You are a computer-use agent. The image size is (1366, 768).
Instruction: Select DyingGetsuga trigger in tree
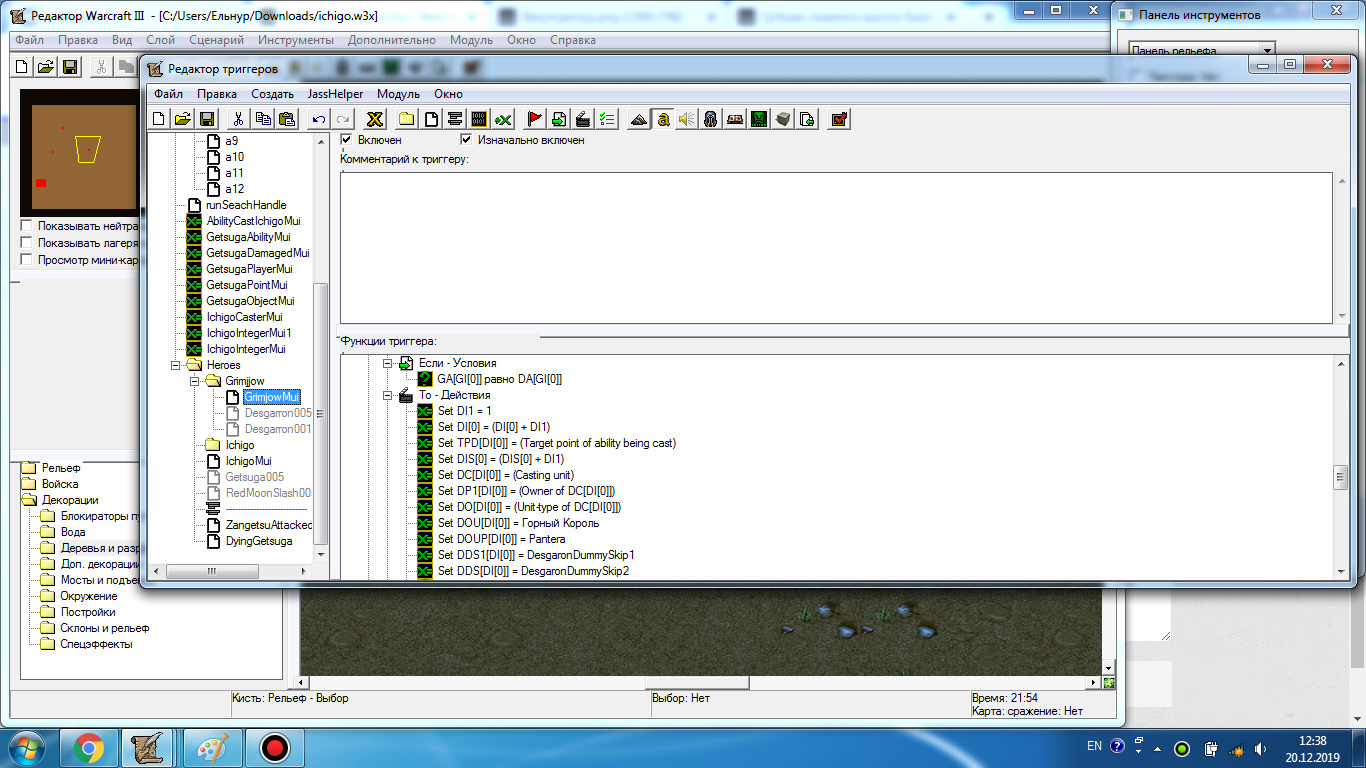pos(259,541)
